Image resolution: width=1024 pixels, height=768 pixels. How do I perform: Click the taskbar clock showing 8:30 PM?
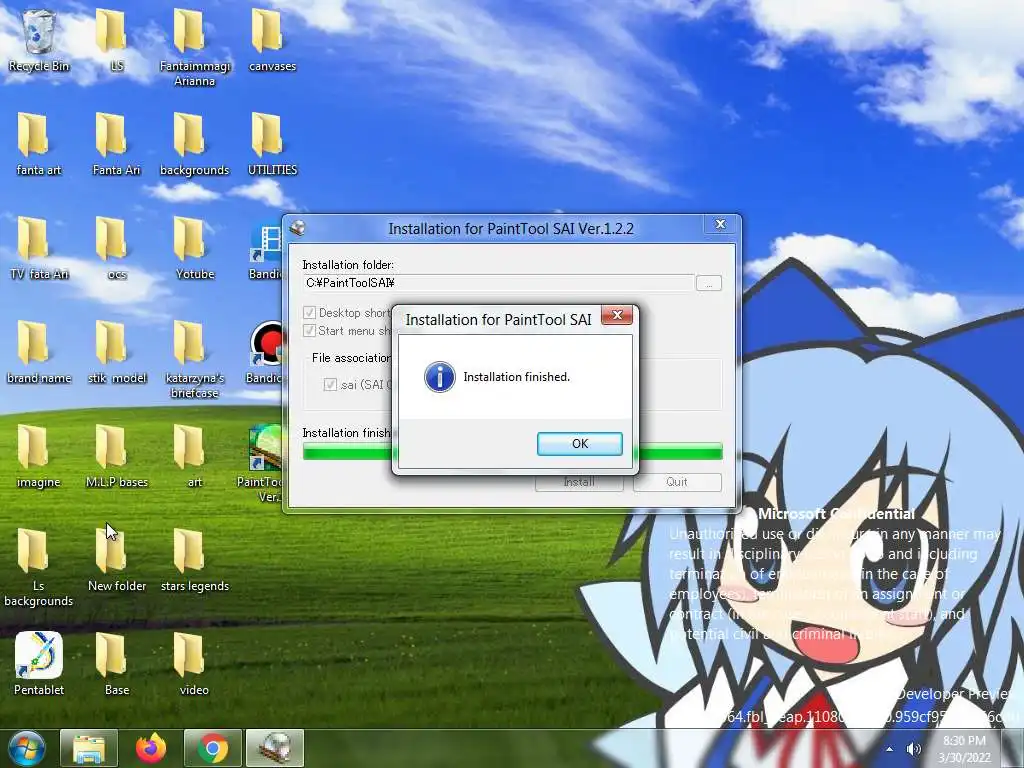pyautogui.click(x=965, y=749)
